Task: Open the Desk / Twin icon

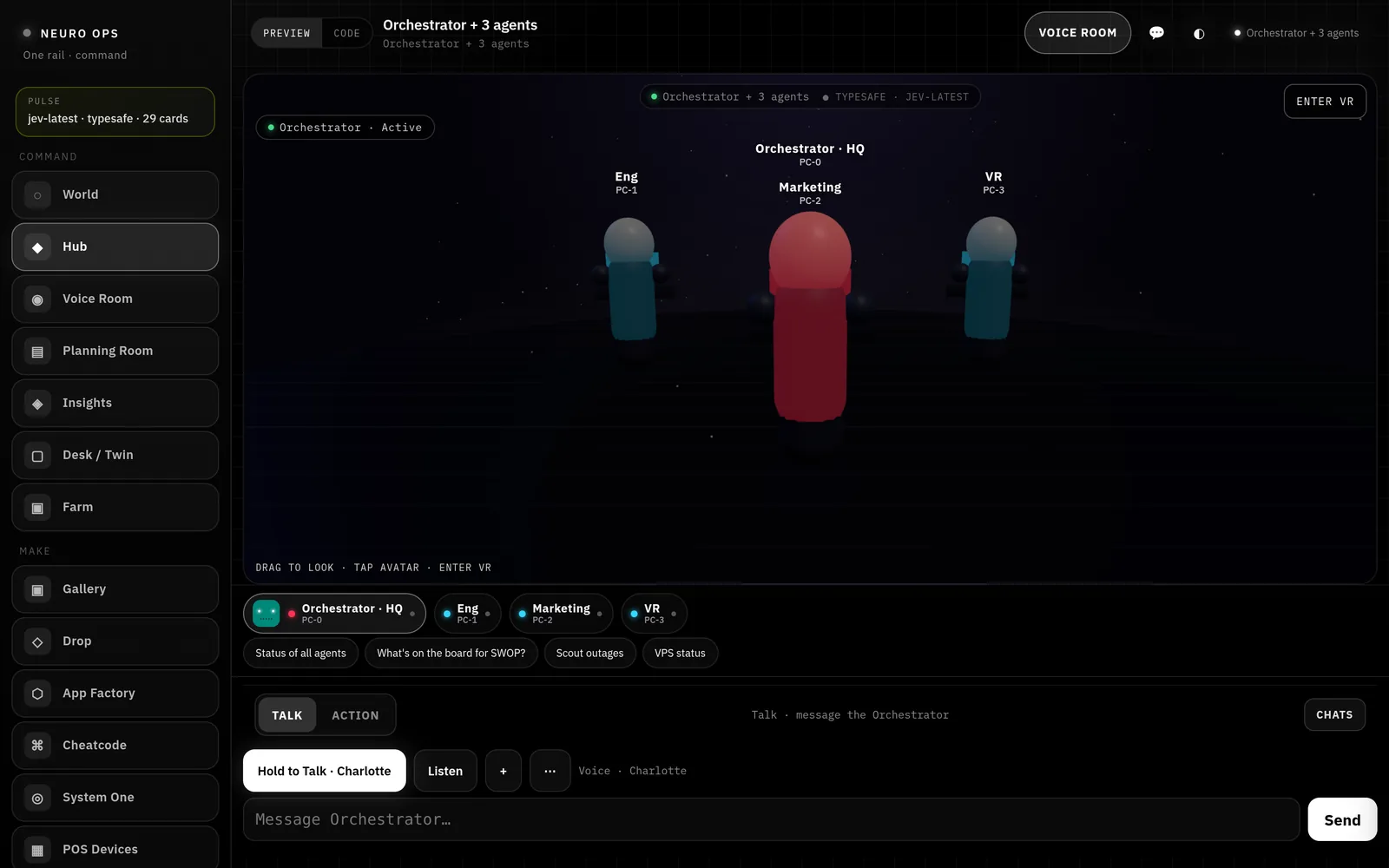Action: point(37,456)
